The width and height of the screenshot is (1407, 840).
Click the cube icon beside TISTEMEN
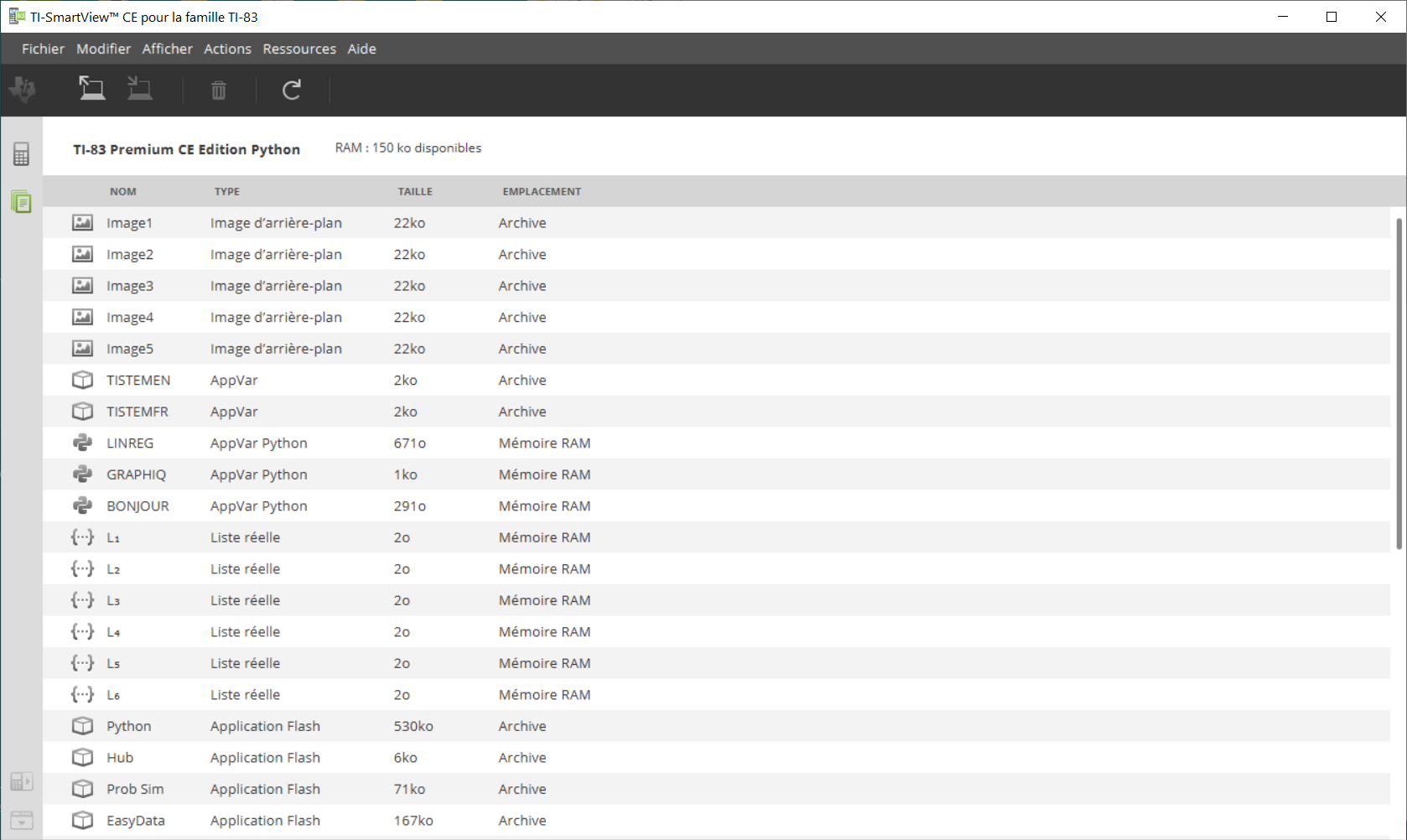82,380
